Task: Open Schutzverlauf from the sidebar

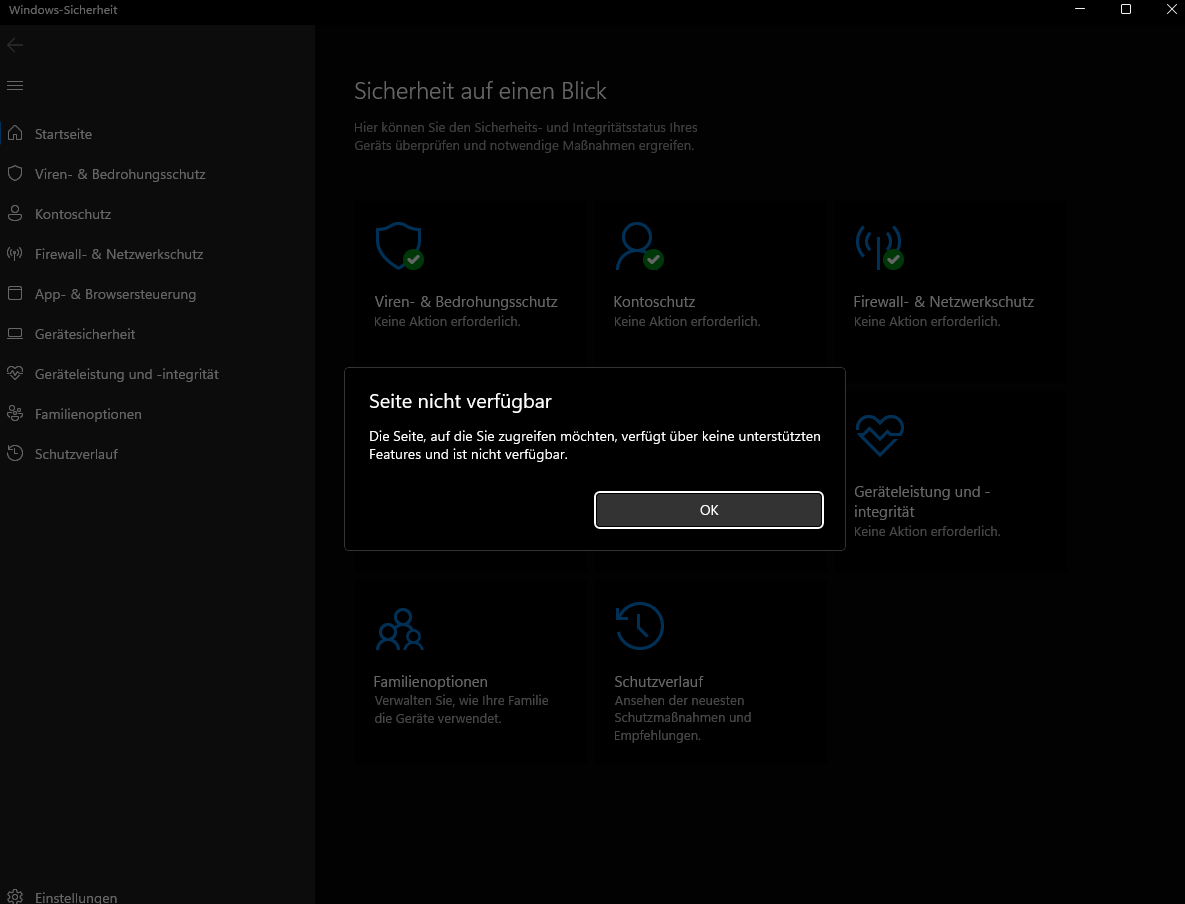Action: coord(157,454)
